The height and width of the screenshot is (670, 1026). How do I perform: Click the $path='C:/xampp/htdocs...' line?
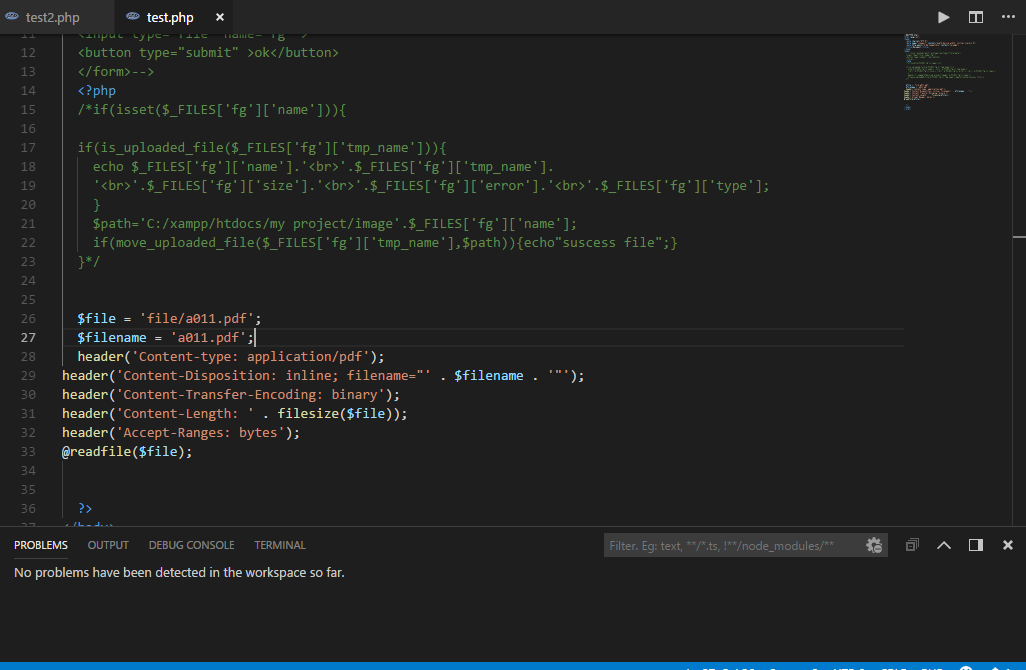[334, 224]
